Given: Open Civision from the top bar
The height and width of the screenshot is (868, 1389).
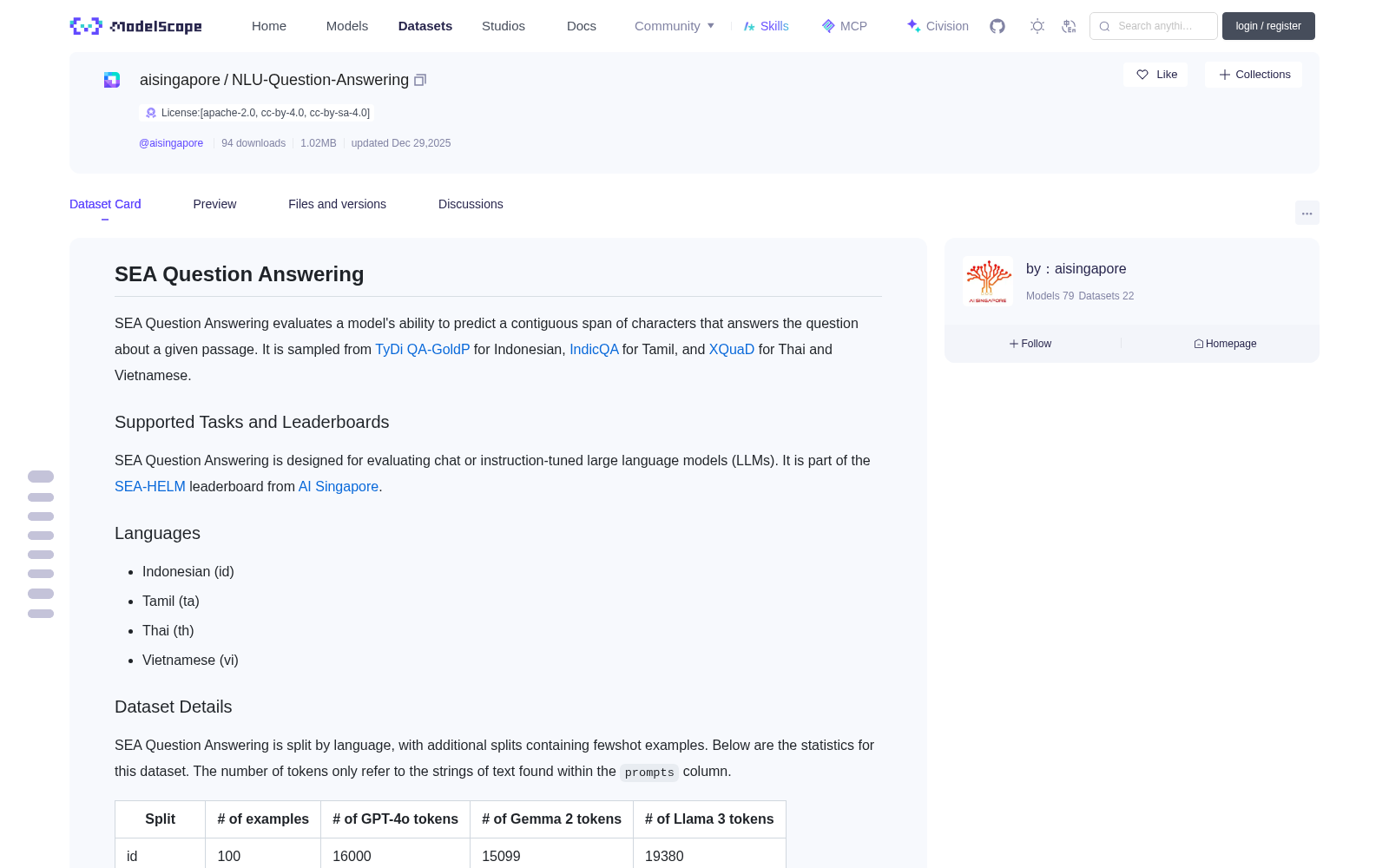Looking at the screenshot, I should [x=938, y=26].
